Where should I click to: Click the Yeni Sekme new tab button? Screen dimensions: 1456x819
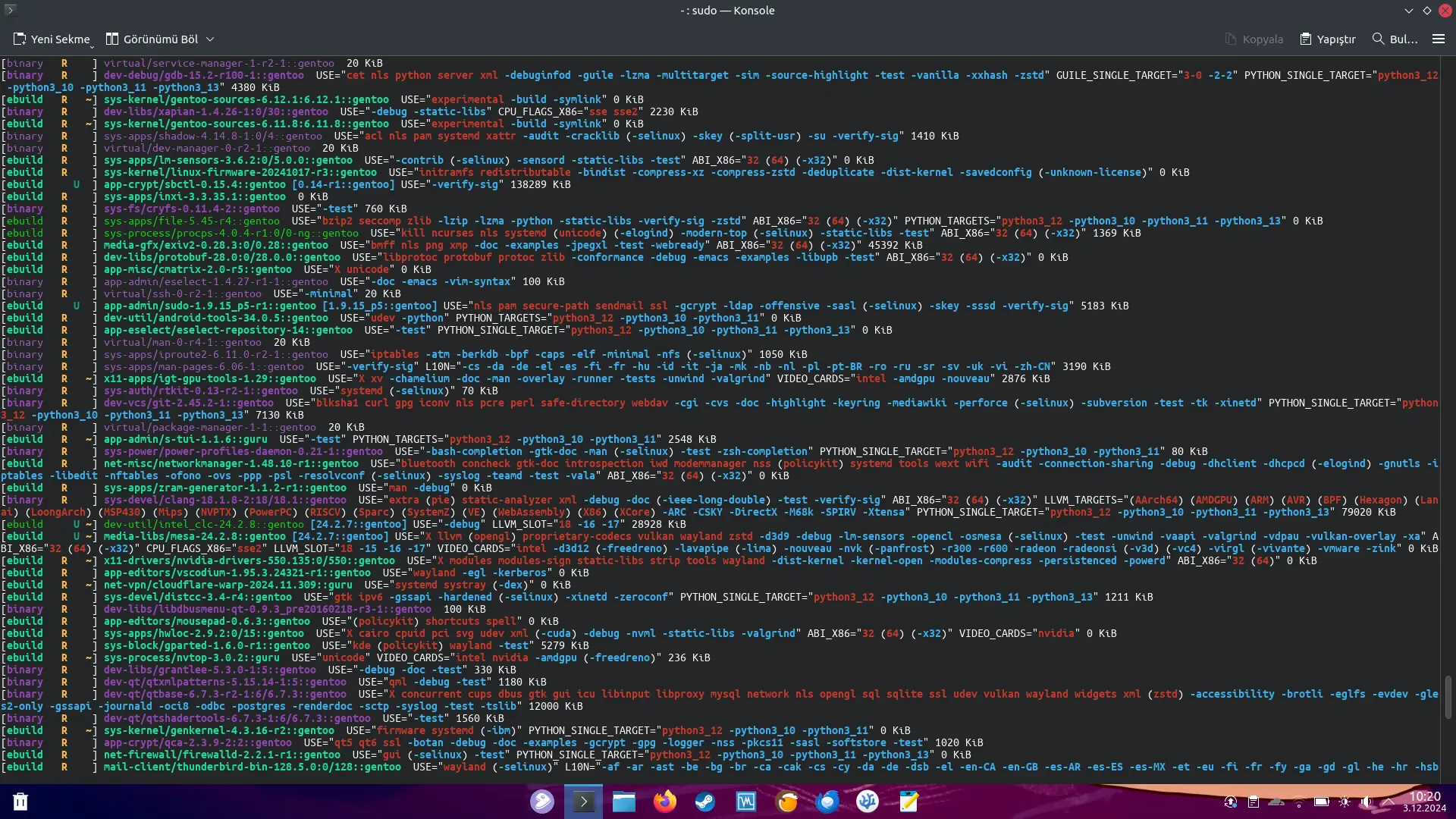click(52, 39)
